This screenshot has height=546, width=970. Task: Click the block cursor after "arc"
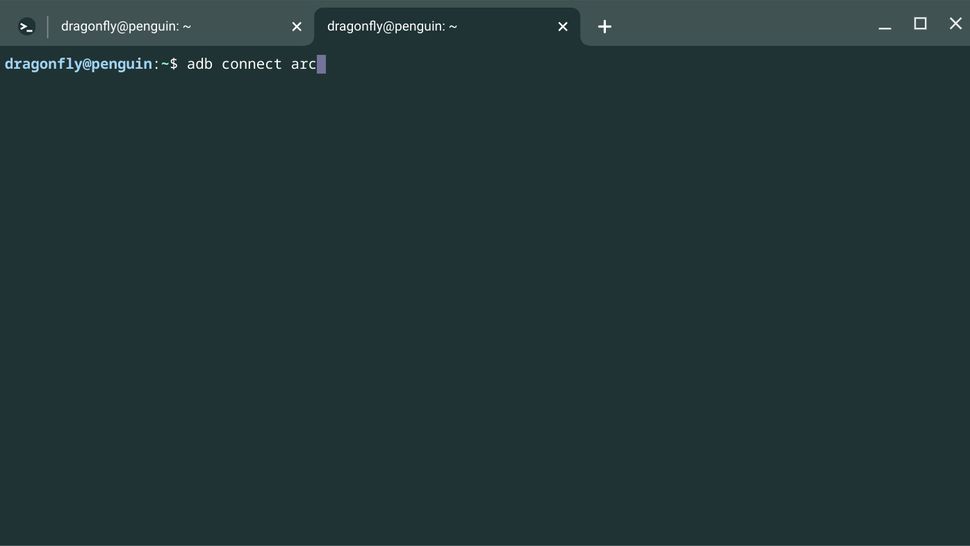321,65
